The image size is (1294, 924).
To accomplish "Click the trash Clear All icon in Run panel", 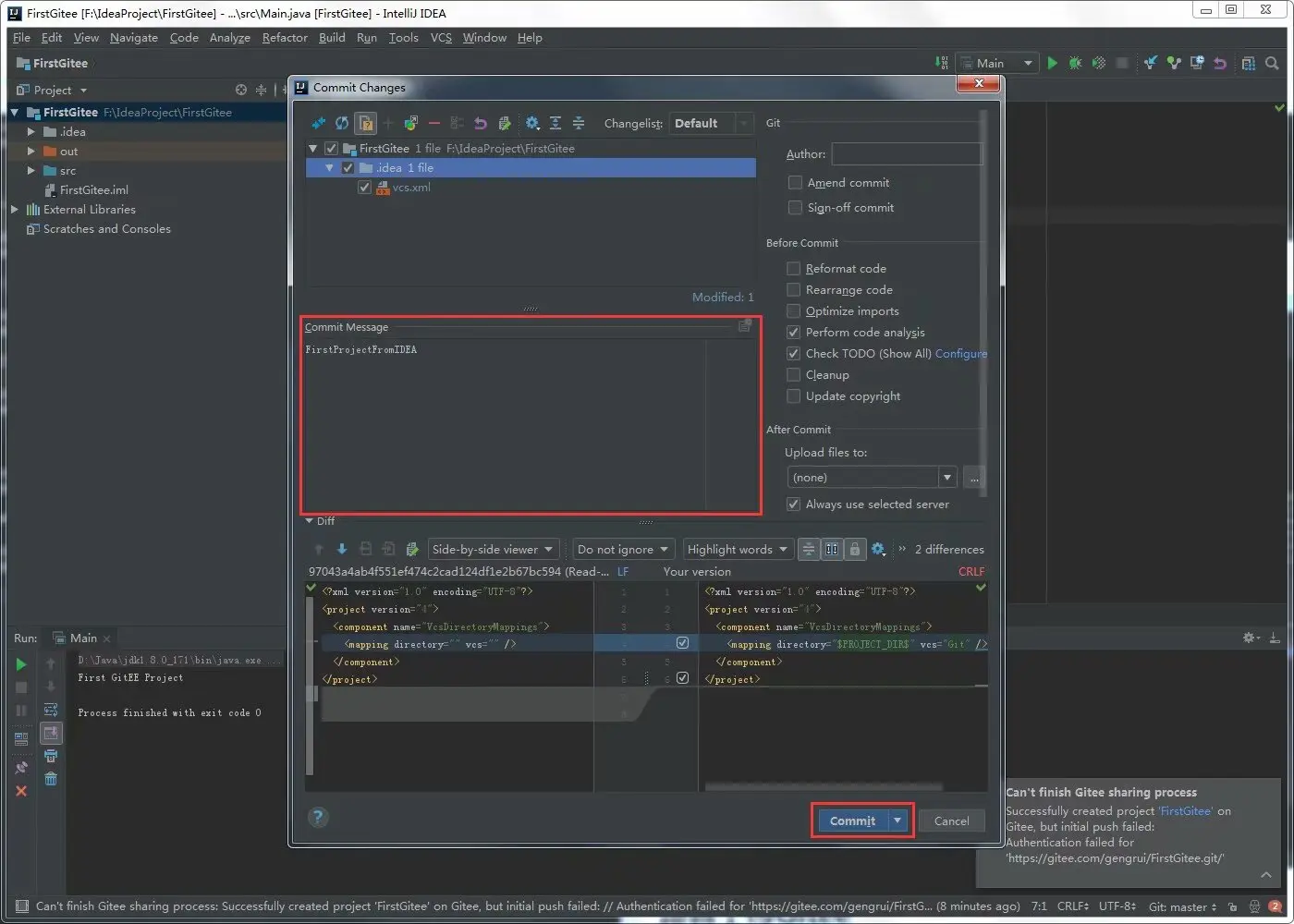I will 51,779.
